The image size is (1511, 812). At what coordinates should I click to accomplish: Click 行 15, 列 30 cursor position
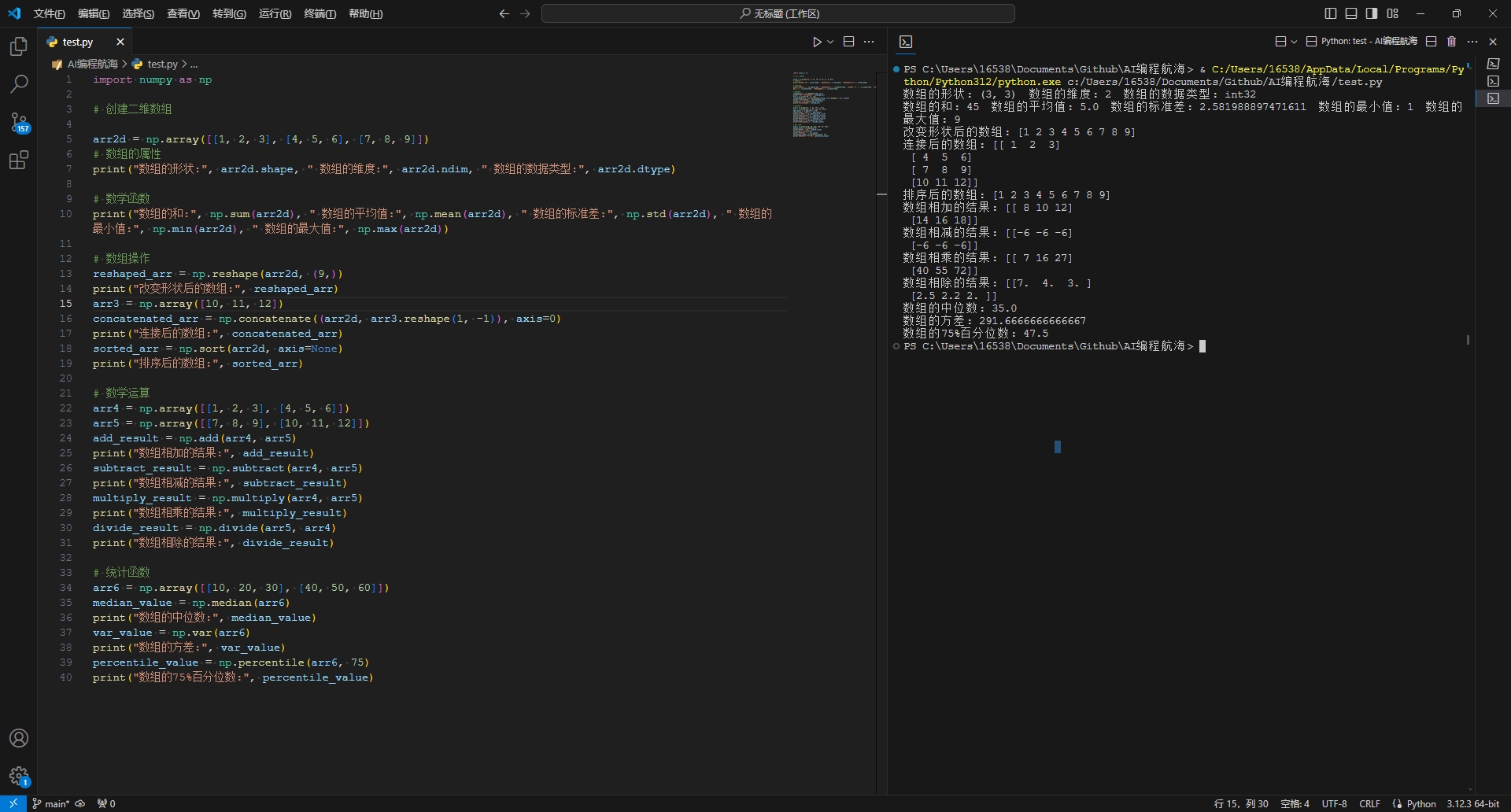[1241, 803]
